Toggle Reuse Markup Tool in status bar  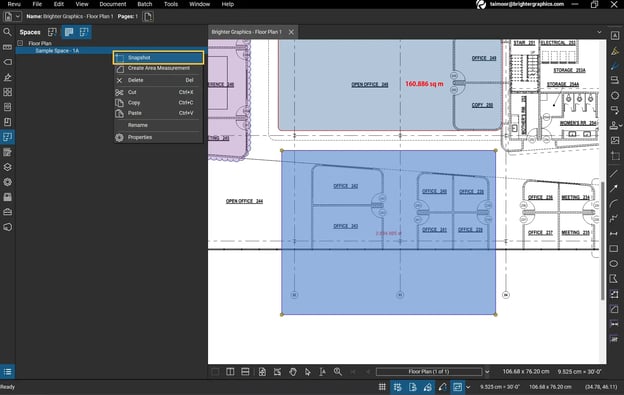tap(443, 387)
